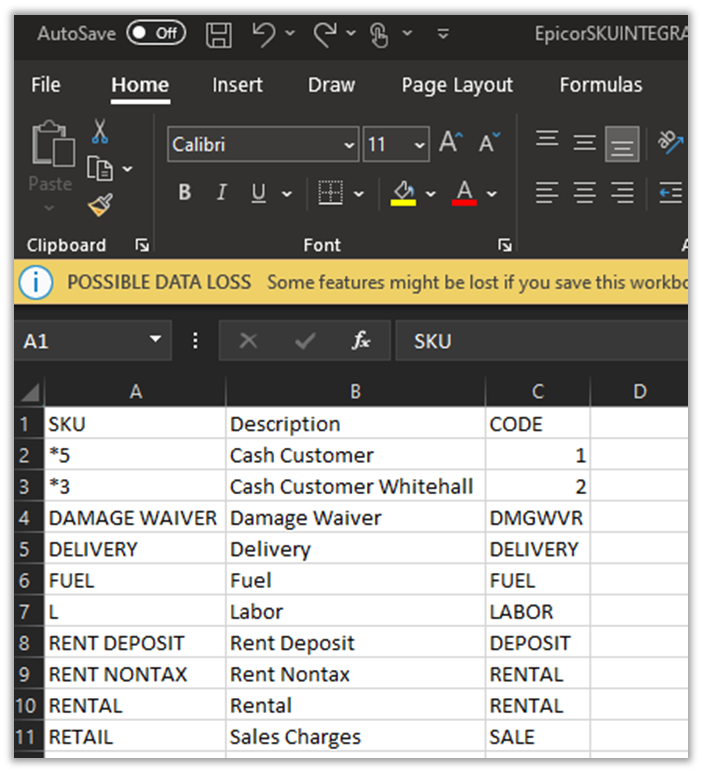
Task: Click the Undo arrow icon
Action: [x=264, y=35]
